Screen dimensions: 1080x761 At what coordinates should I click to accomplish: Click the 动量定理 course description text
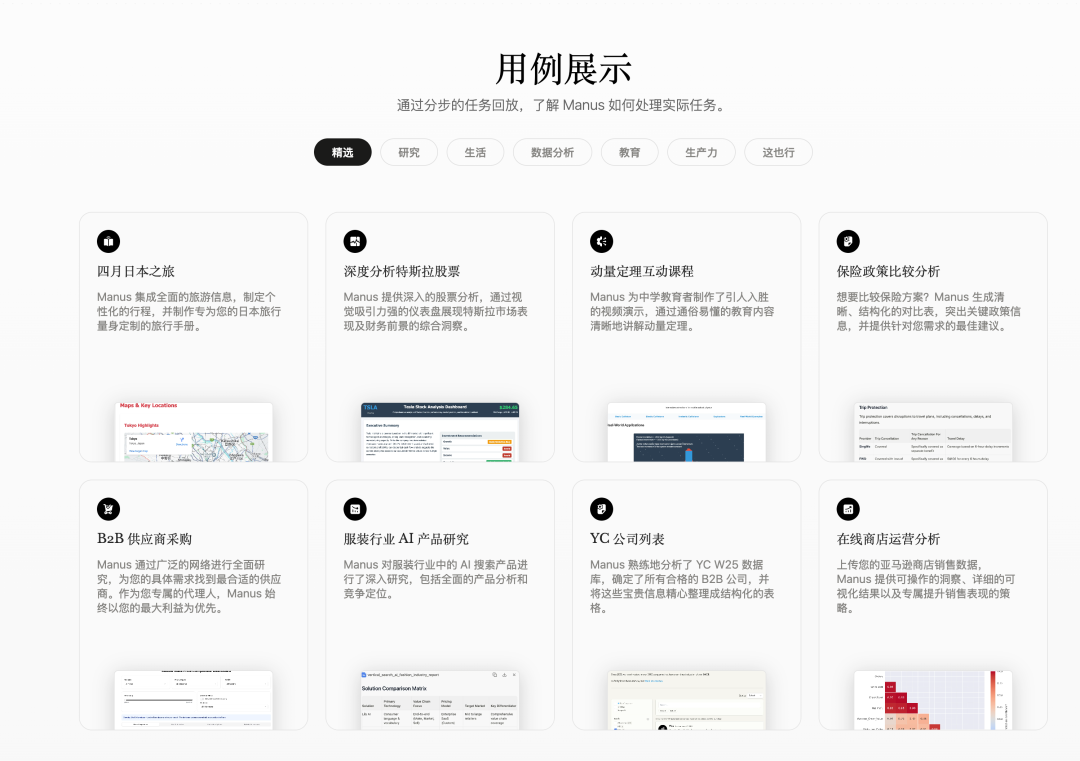tap(682, 311)
